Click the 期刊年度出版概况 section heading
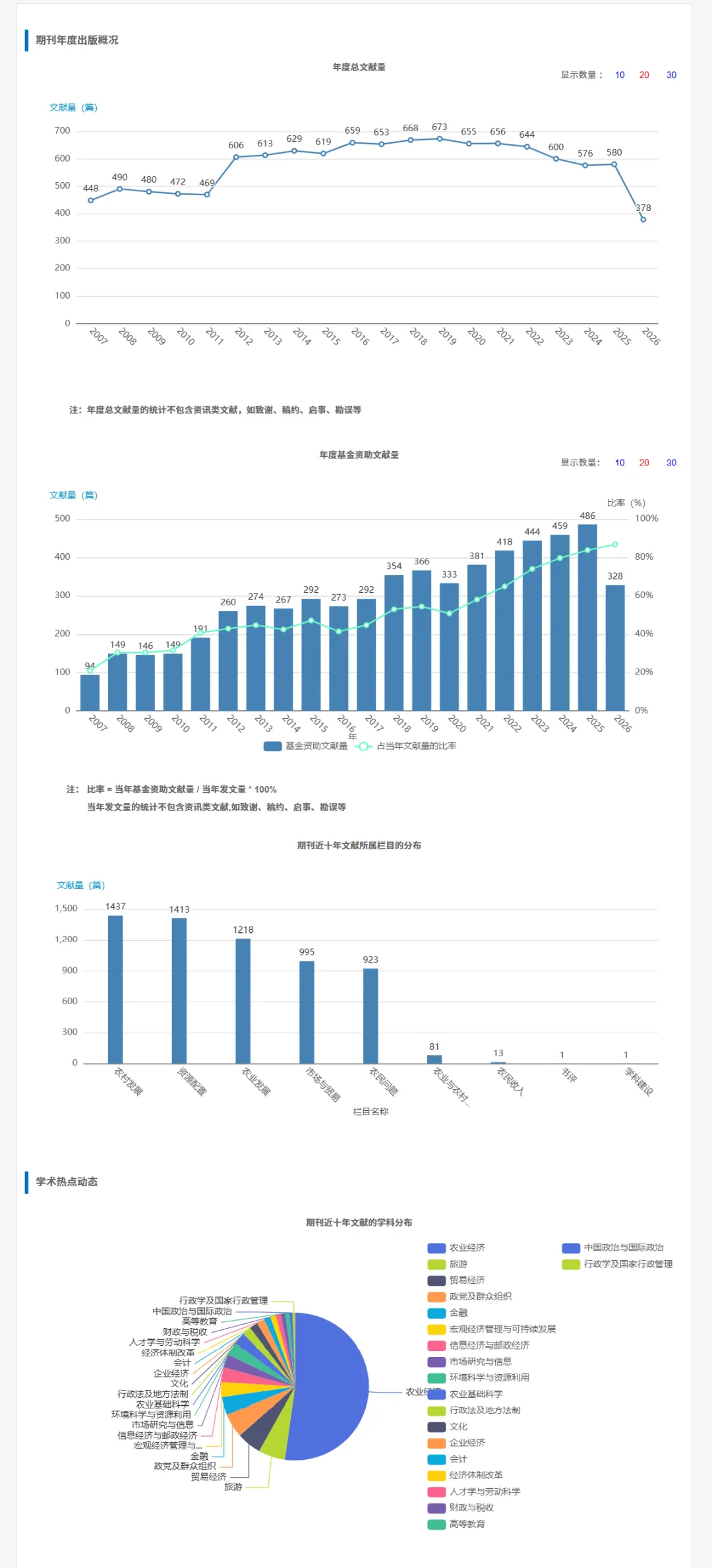This screenshot has height=1568, width=712. 77,40
